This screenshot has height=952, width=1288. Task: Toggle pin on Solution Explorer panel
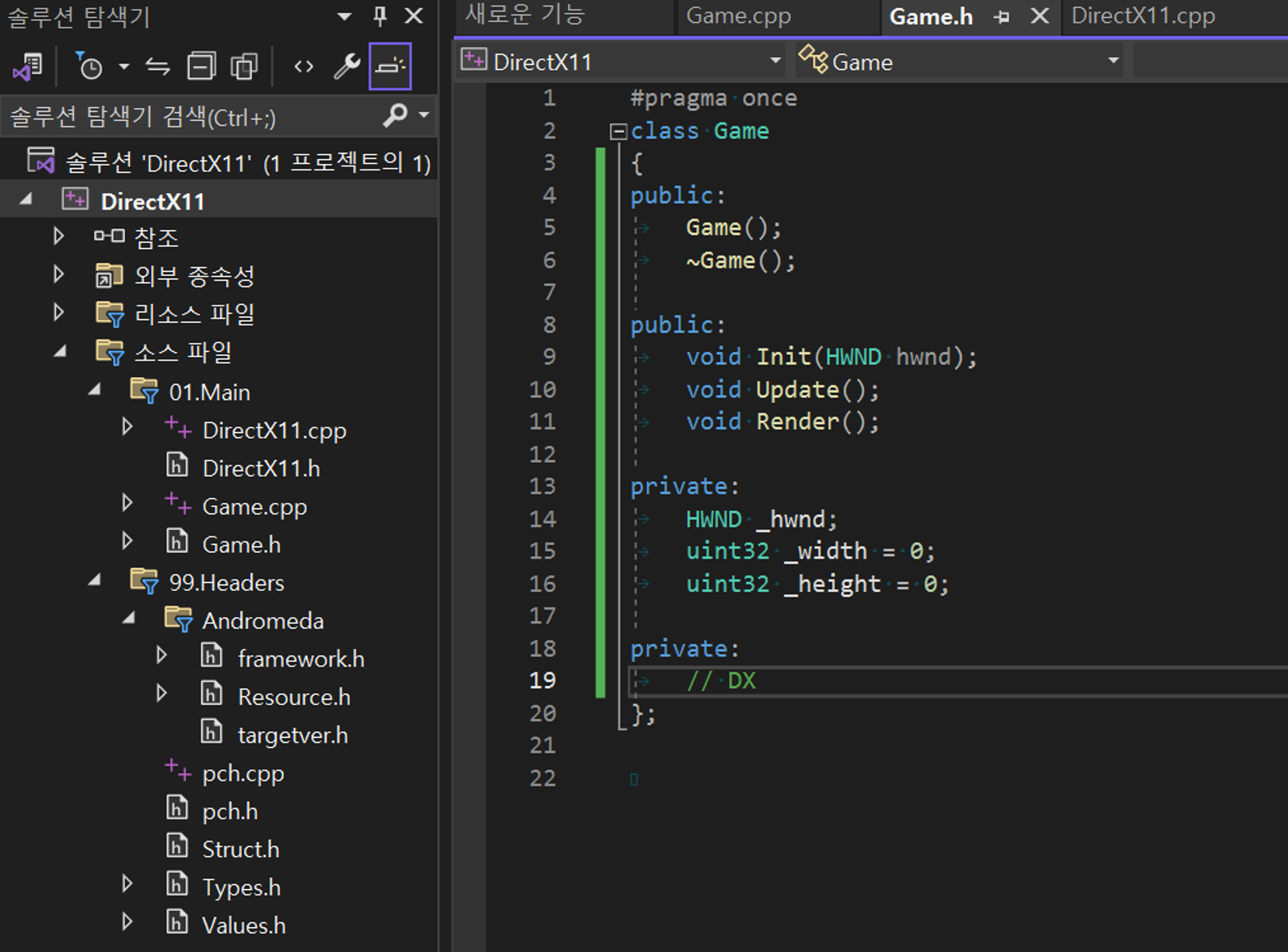point(380,16)
